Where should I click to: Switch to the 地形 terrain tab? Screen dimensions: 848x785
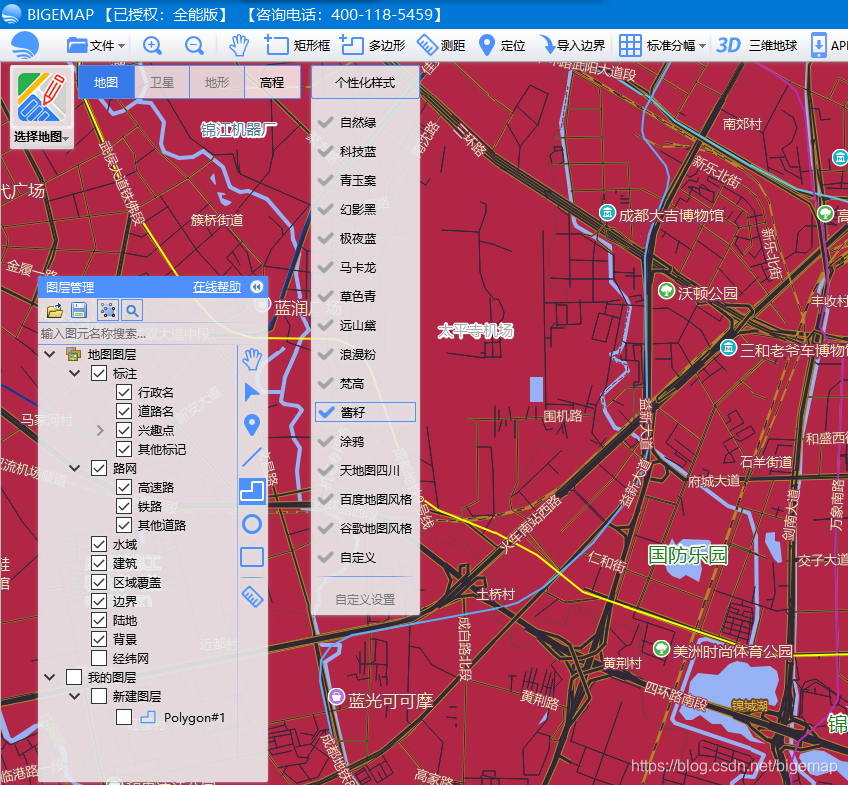(217, 82)
